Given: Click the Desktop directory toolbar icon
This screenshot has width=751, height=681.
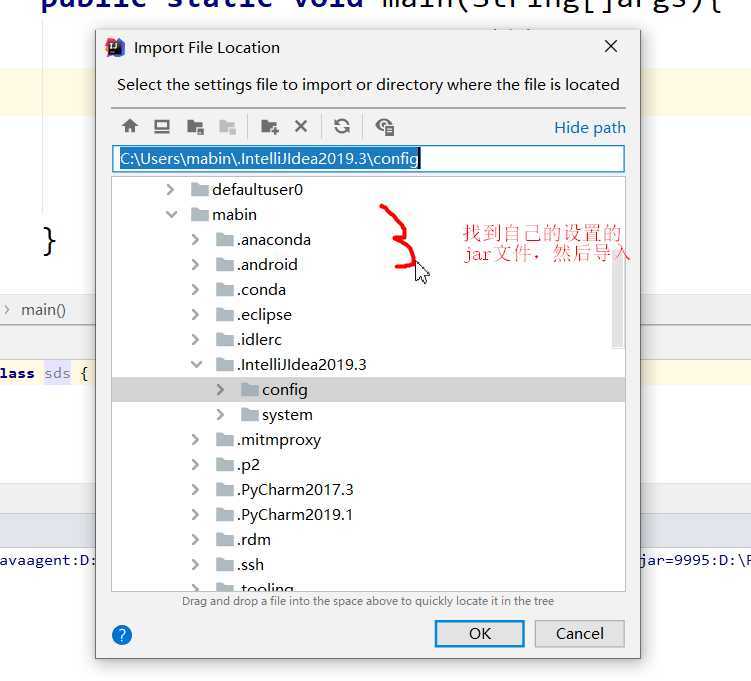Looking at the screenshot, I should click(x=162, y=126).
